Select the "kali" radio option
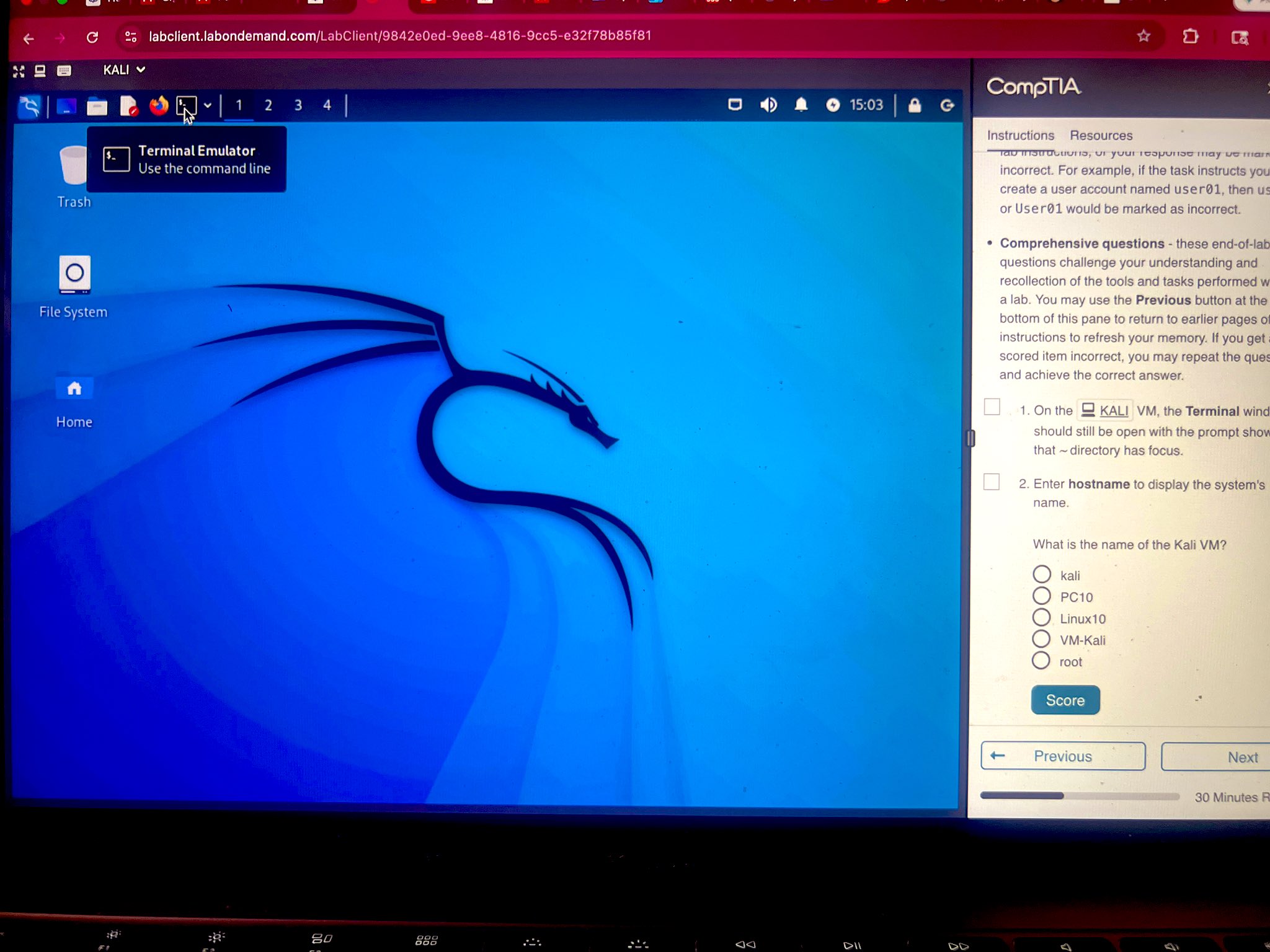Screen dimensions: 1270x952 (x=1042, y=575)
